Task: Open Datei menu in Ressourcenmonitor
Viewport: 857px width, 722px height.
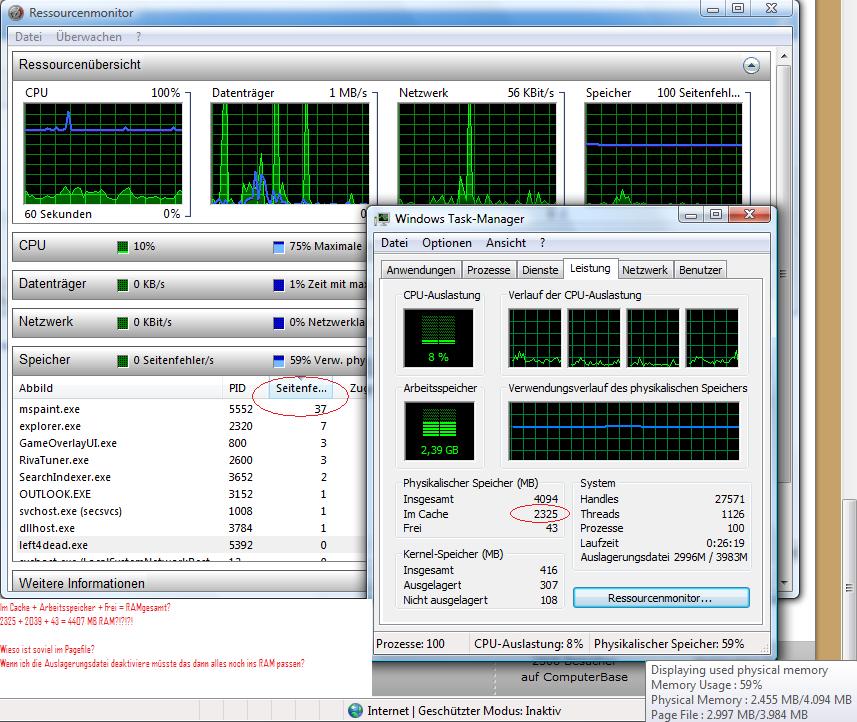Action: (x=28, y=37)
